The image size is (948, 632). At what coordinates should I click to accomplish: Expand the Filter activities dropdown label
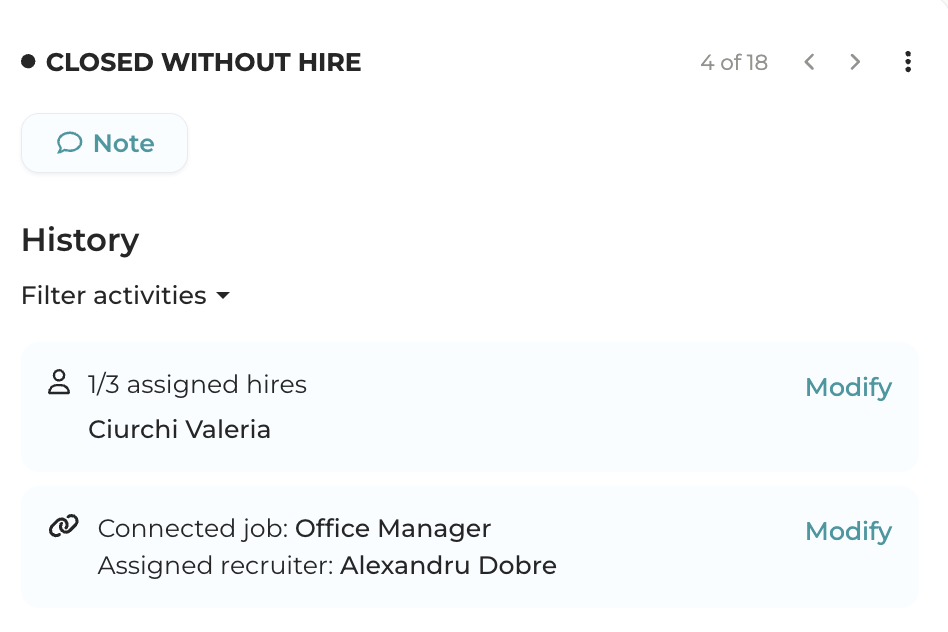coord(114,296)
